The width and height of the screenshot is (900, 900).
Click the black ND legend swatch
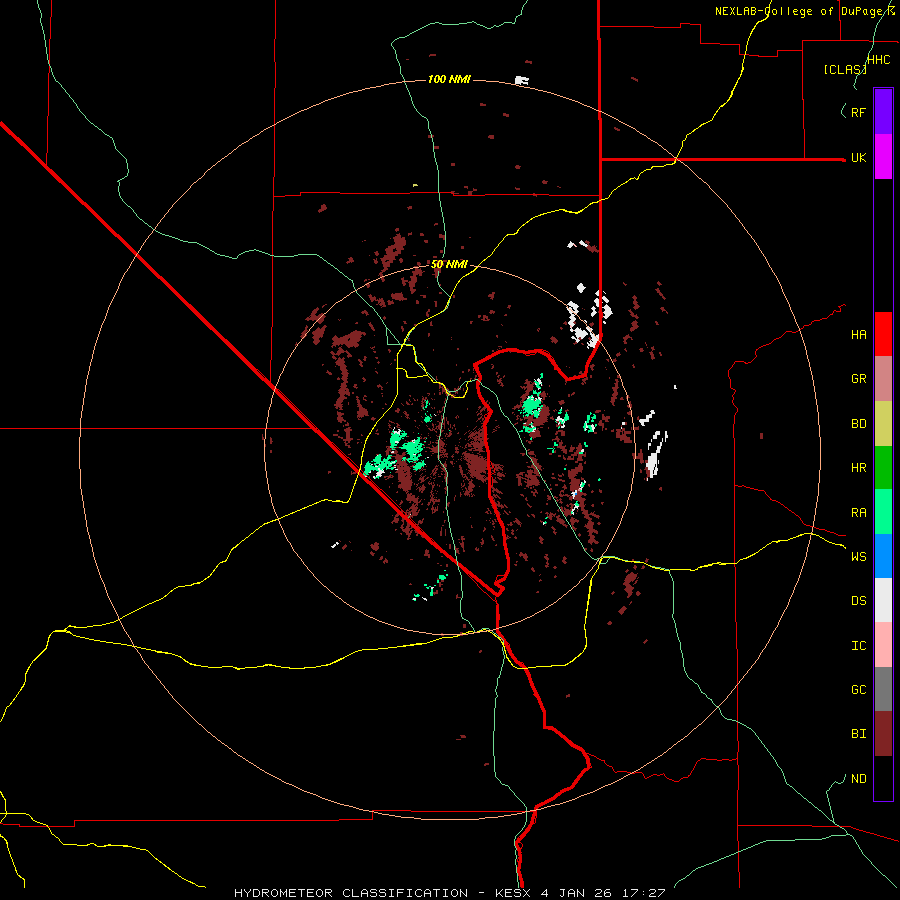click(883, 778)
